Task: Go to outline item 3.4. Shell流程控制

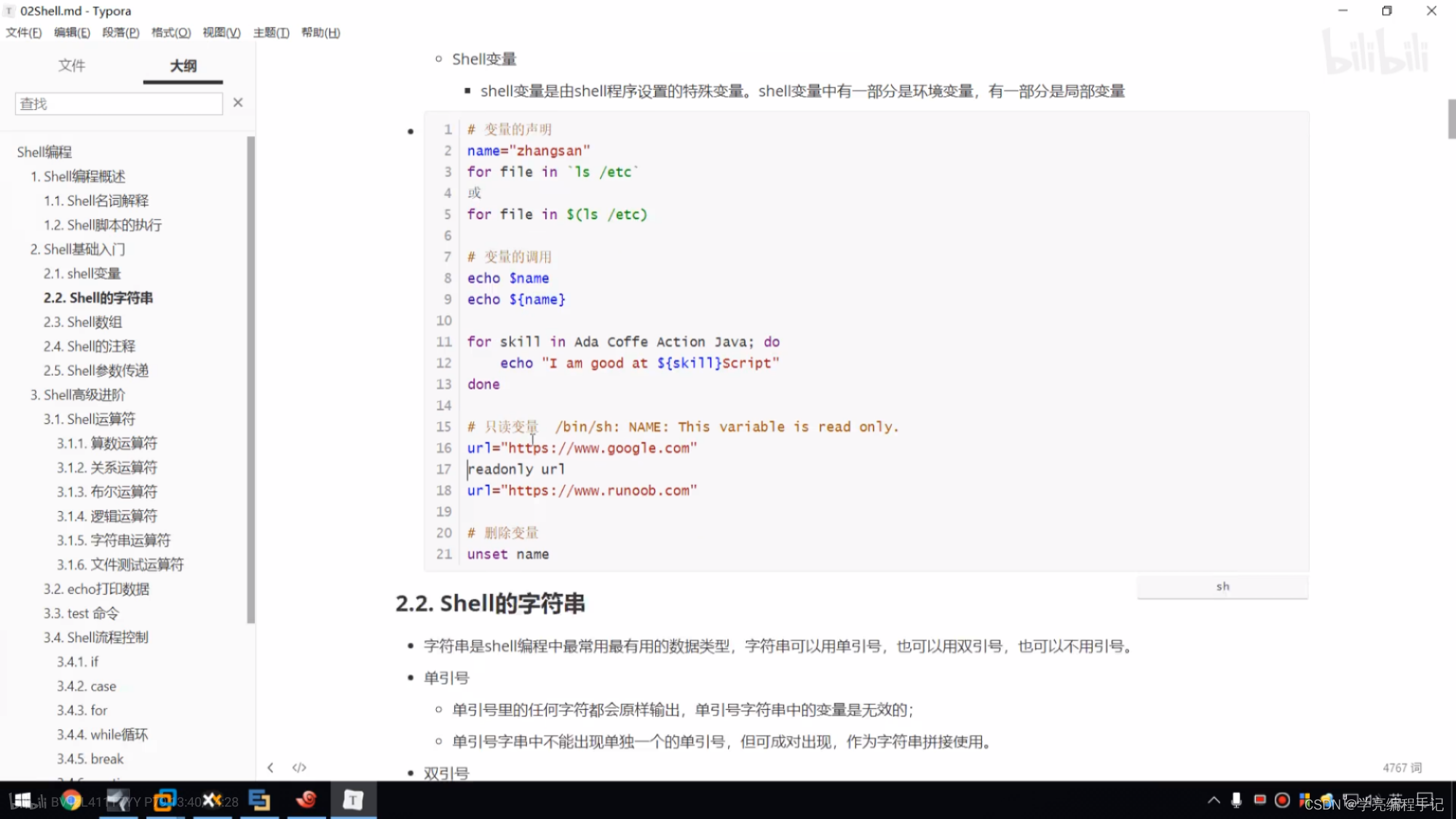Action: pos(96,637)
